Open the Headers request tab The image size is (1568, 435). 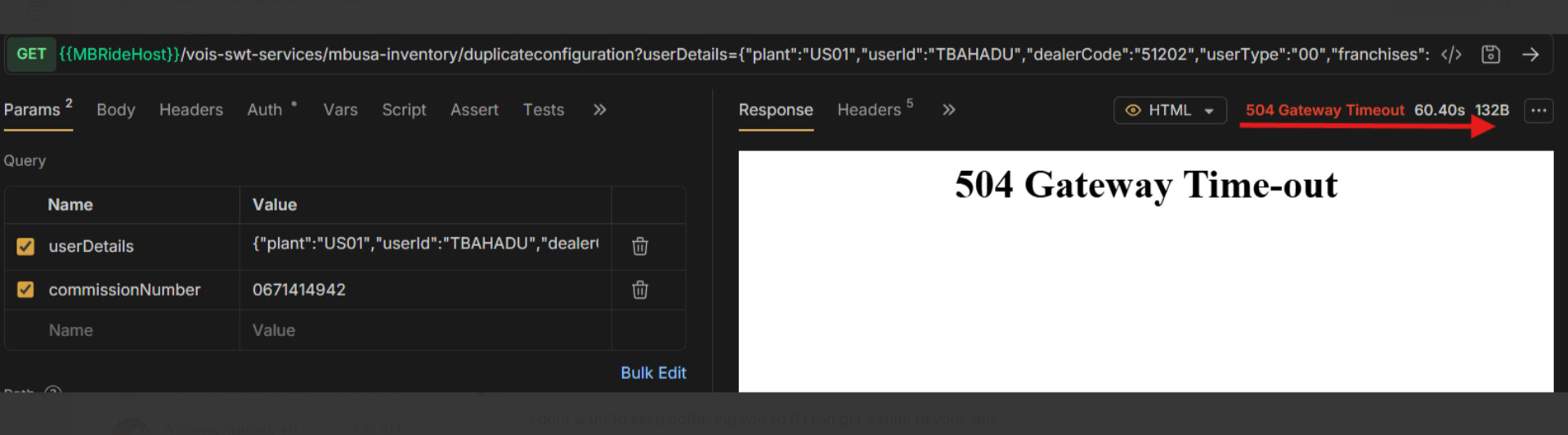190,110
